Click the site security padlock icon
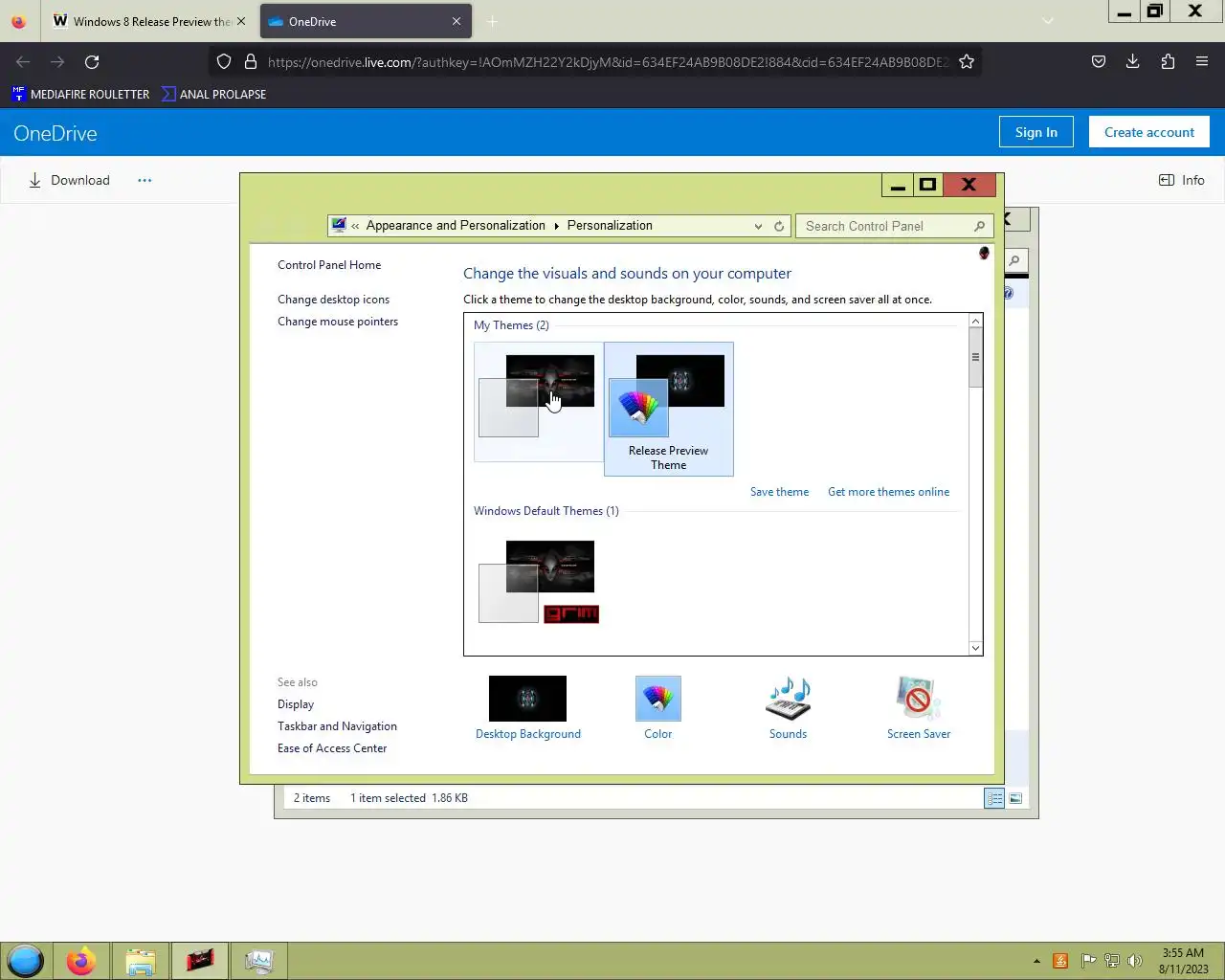This screenshot has width=1225, height=980. coord(251,62)
